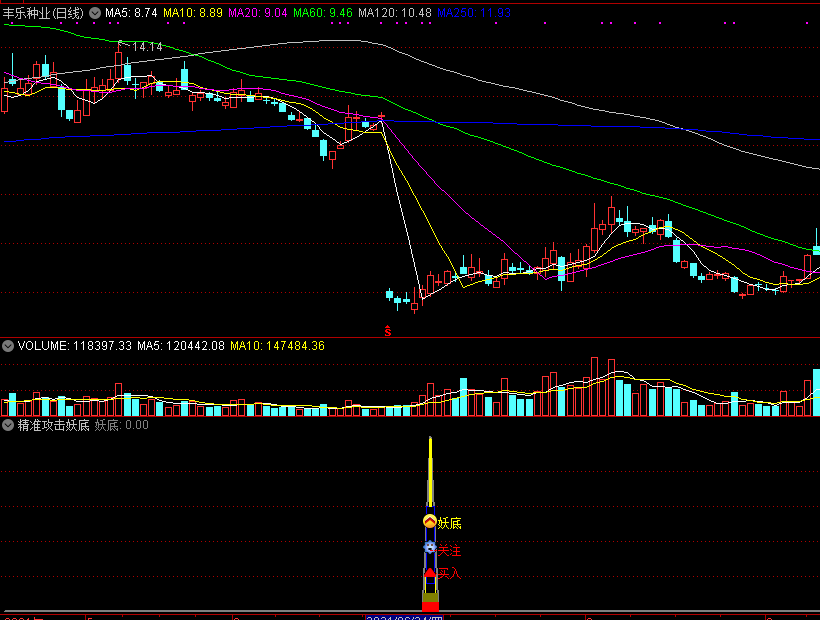Open the 丰乐种业 main chart indicator menu icon
Screen dimensions: 820x620
pyautogui.click(x=95, y=13)
